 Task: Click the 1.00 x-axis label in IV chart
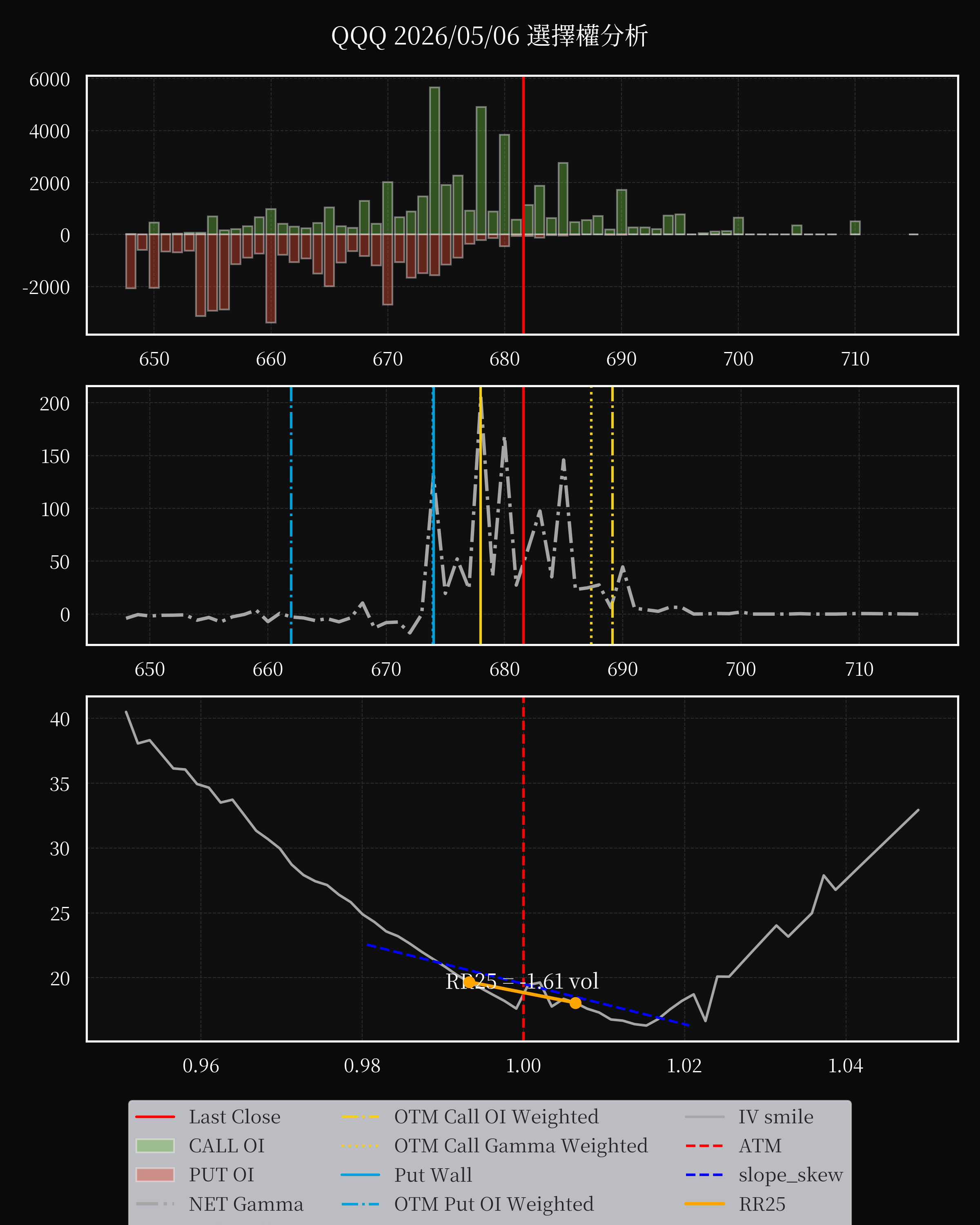pyautogui.click(x=523, y=1065)
